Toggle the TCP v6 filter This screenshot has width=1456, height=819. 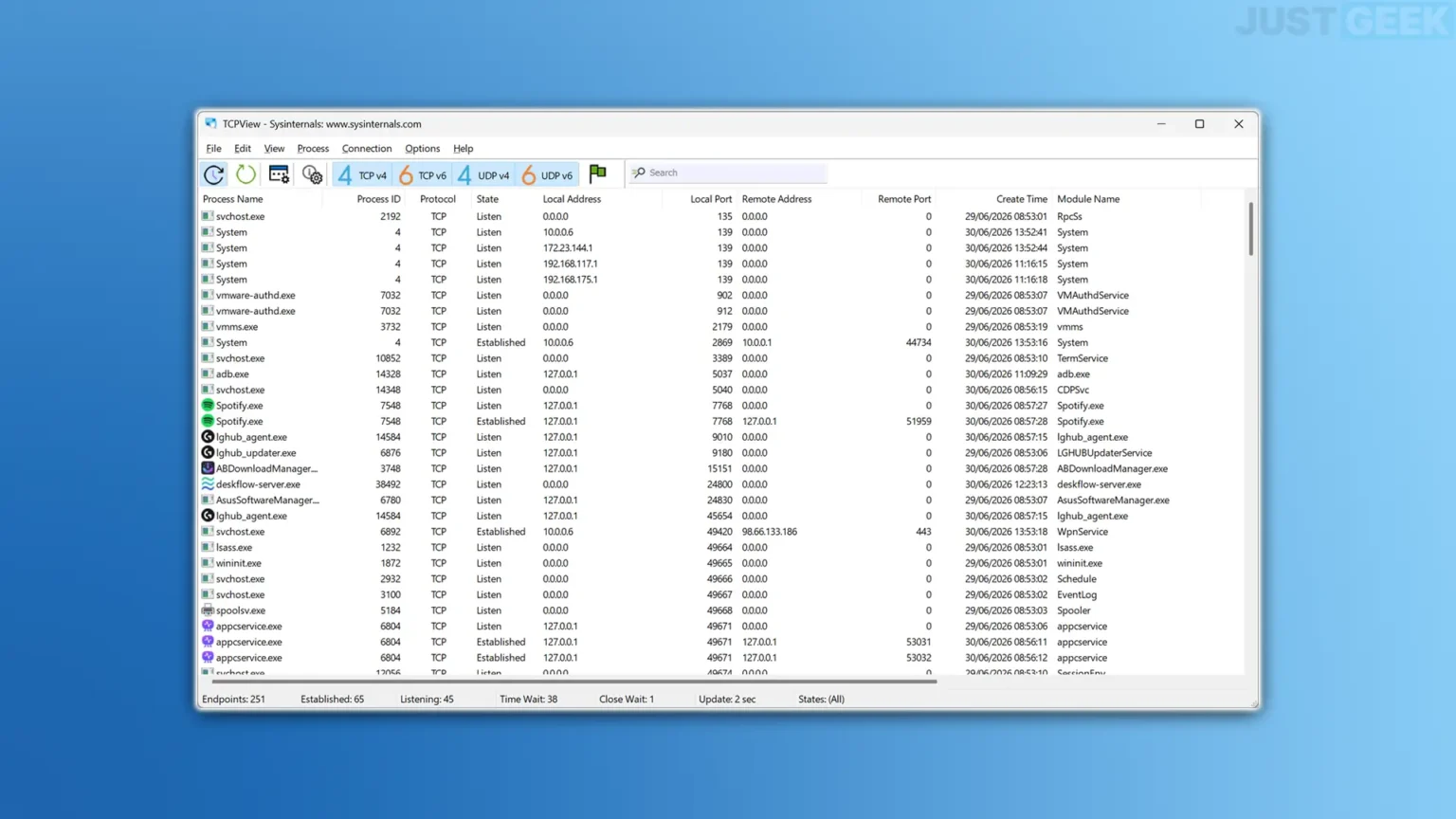pos(423,174)
